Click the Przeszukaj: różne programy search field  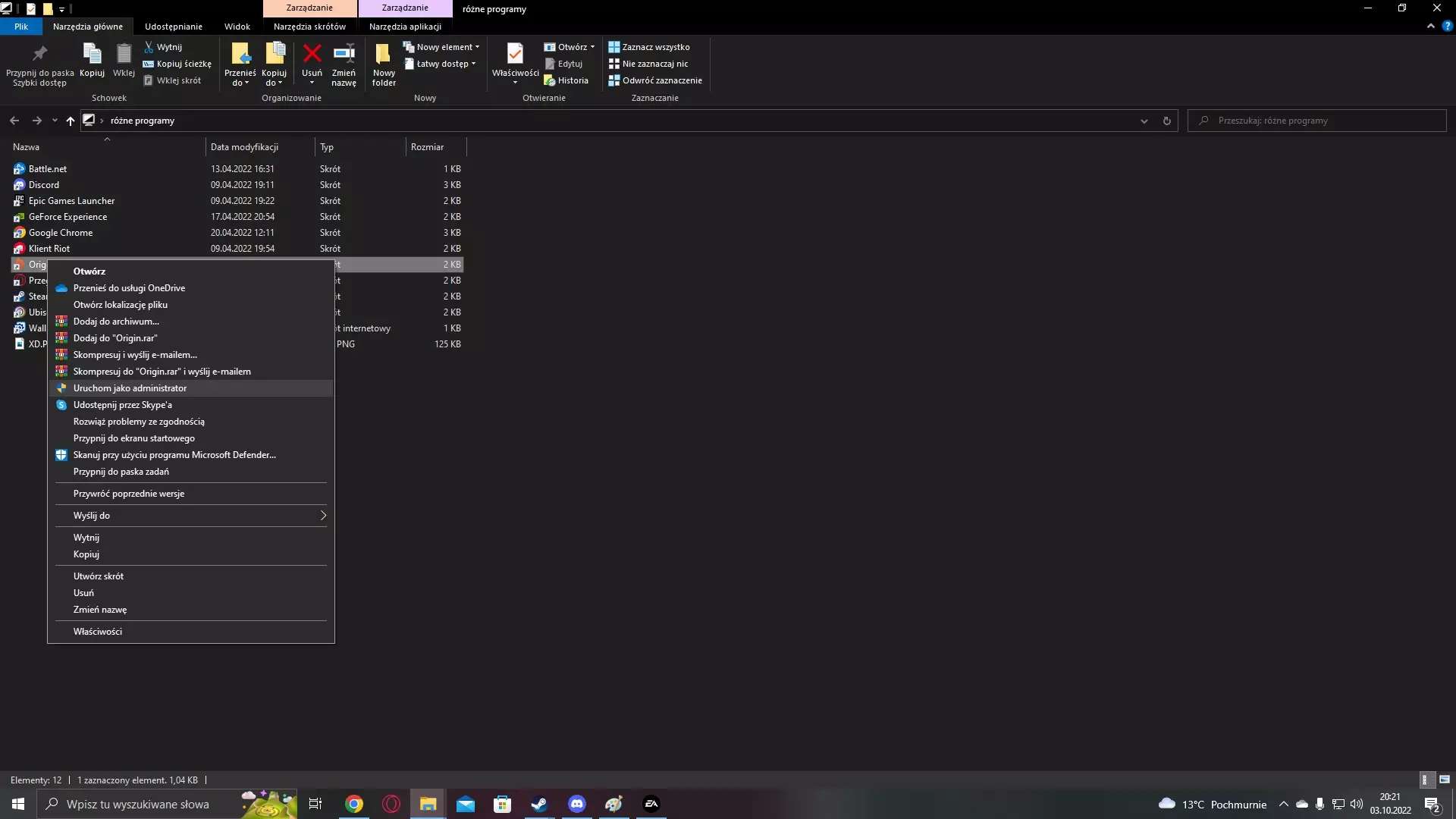1319,121
